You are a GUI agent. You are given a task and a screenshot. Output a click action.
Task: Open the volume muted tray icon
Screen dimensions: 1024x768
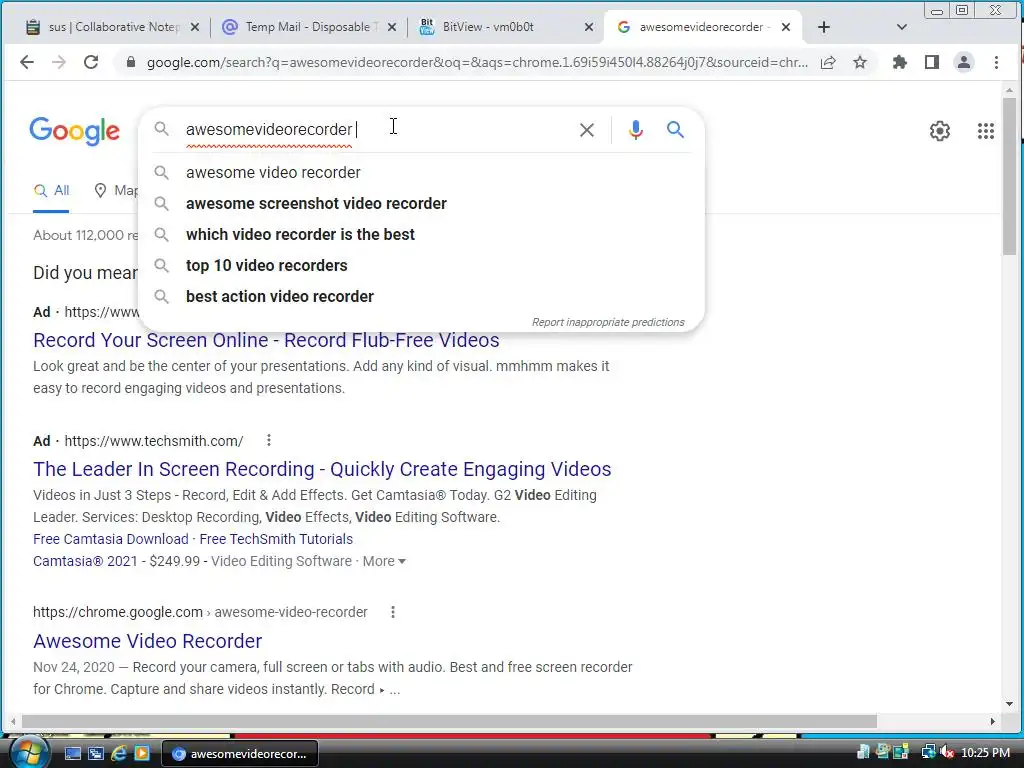coord(946,752)
